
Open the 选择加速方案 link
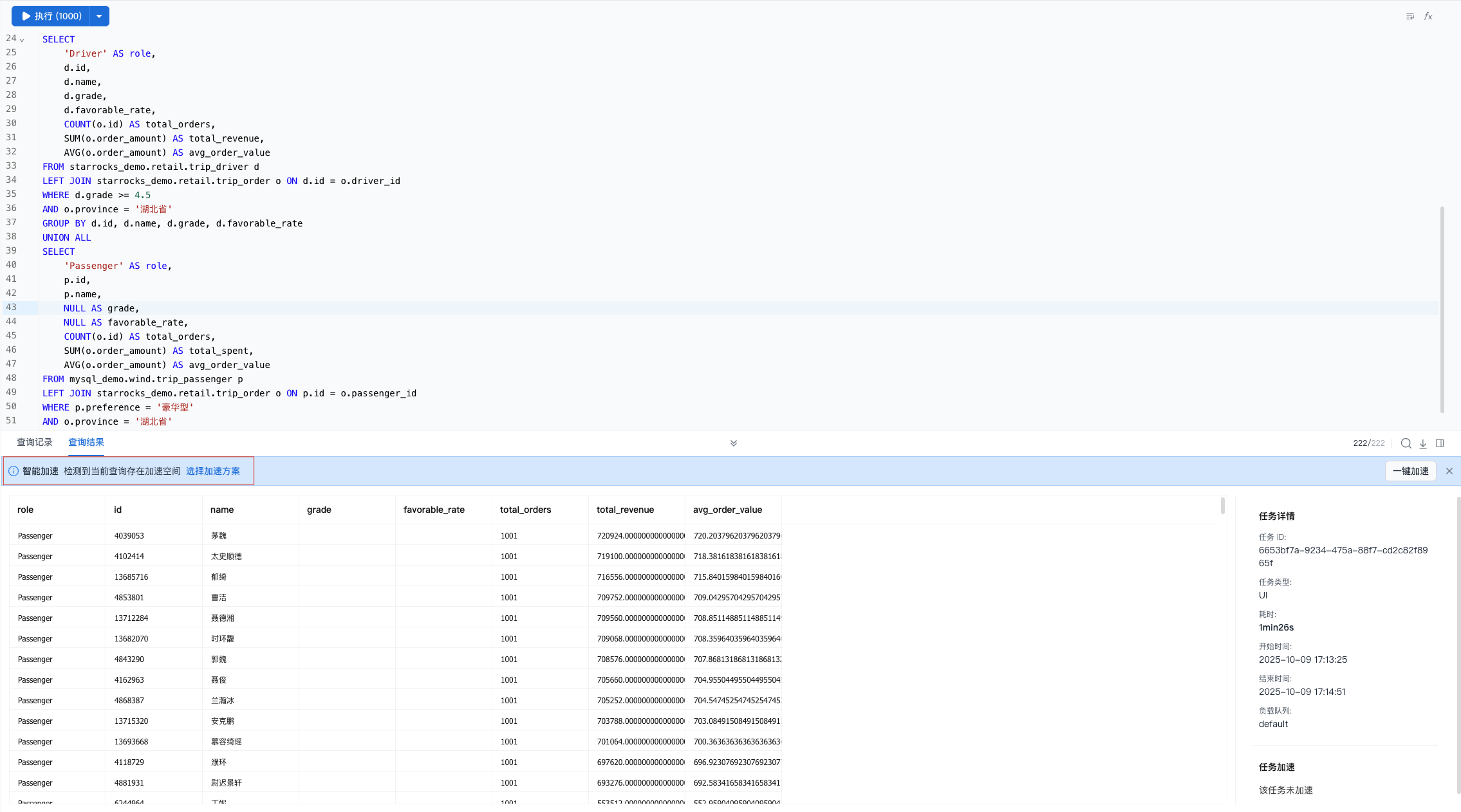click(212, 471)
